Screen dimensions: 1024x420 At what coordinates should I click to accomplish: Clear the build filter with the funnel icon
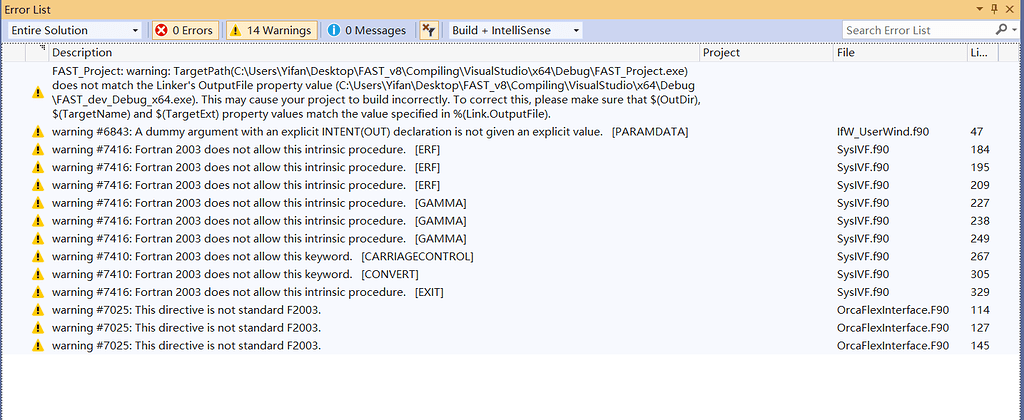(x=428, y=30)
